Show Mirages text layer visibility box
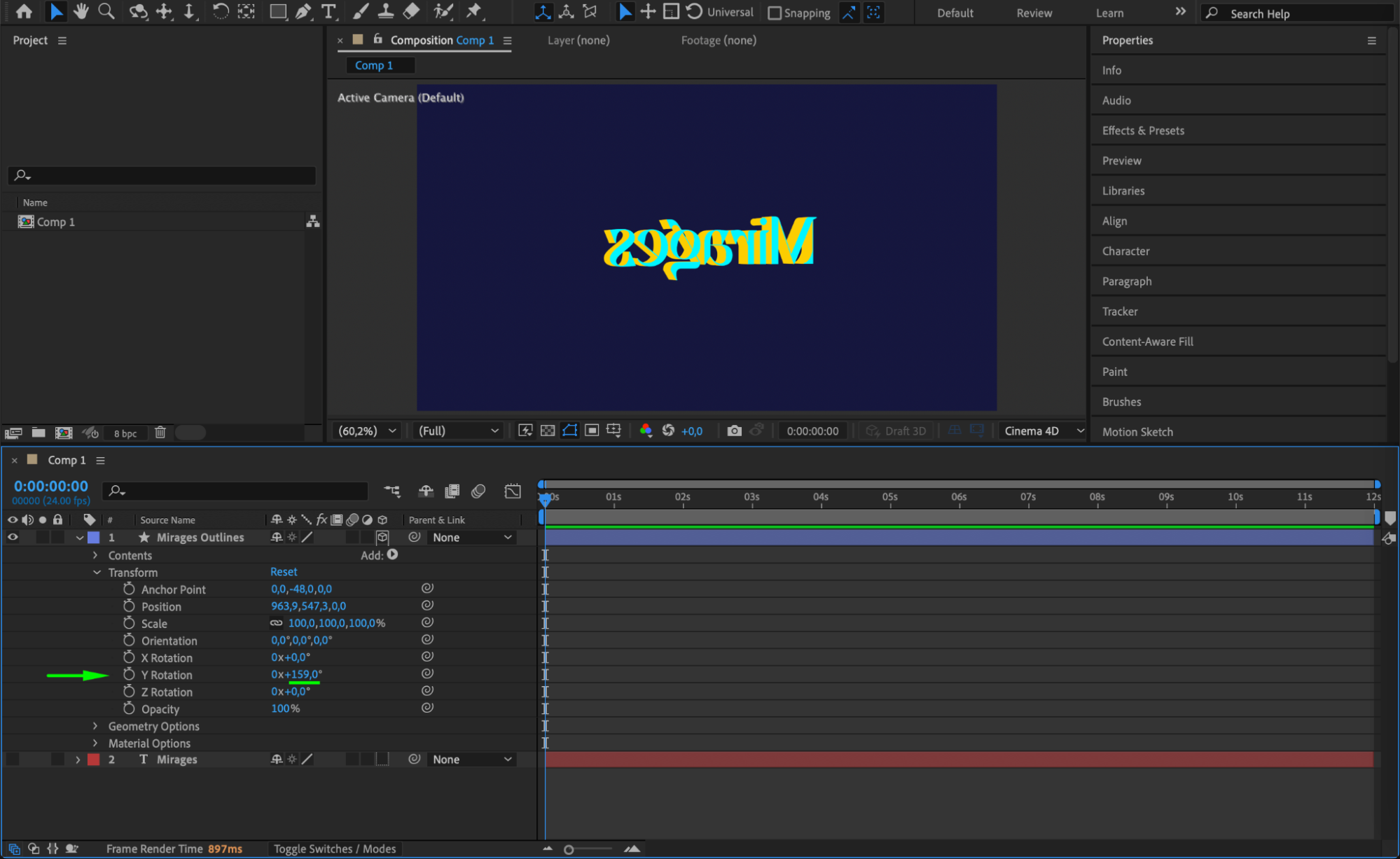 (x=13, y=760)
